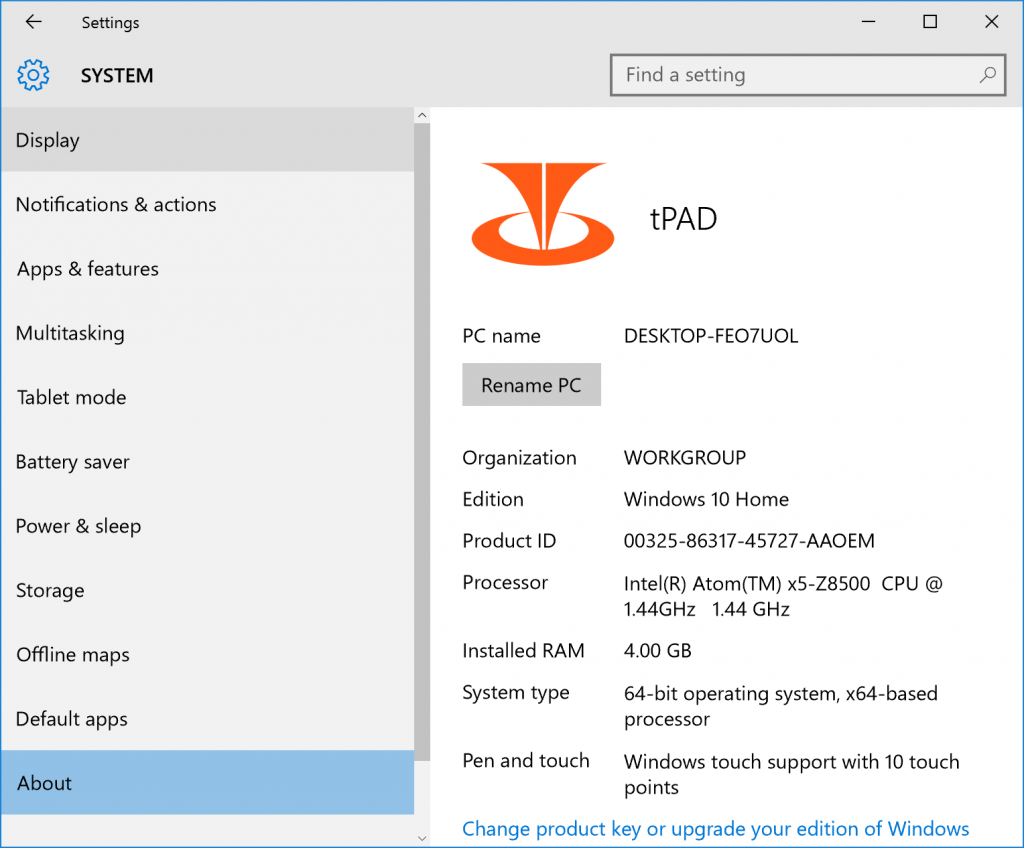The image size is (1024, 848).
Task: Open the Display settings page
Action: 208,140
